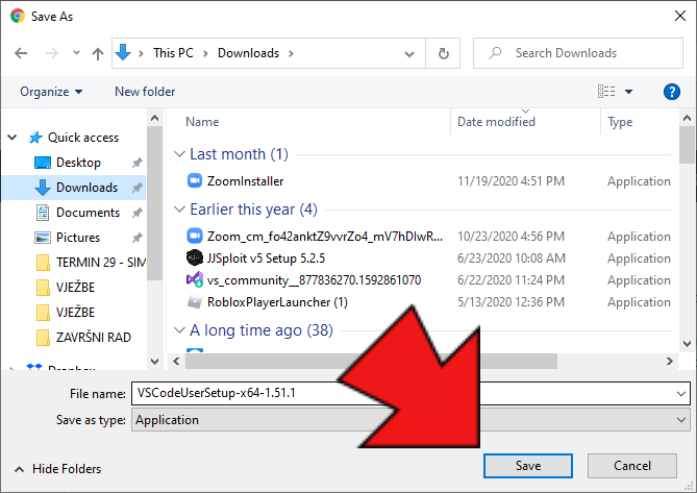
Task: Open the Help question mark icon
Action: (x=672, y=91)
